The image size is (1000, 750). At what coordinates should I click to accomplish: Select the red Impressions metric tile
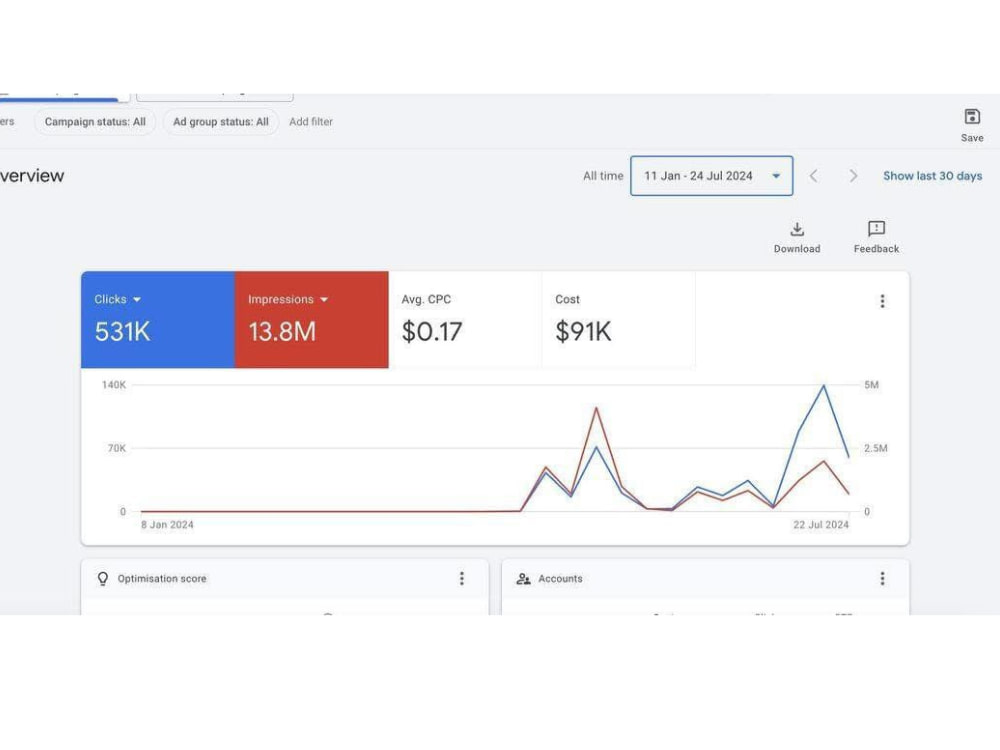(312, 320)
